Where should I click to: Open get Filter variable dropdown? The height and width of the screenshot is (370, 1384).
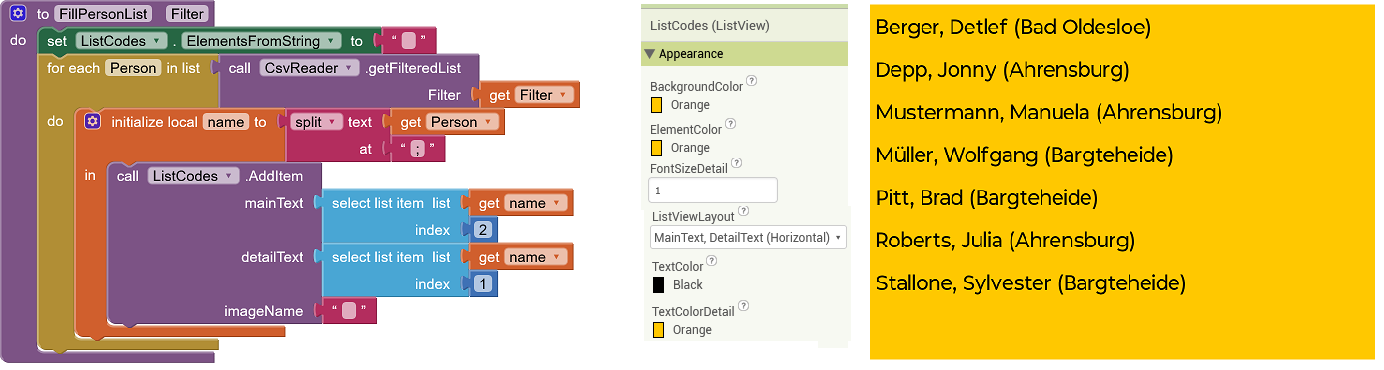[x=544, y=95]
